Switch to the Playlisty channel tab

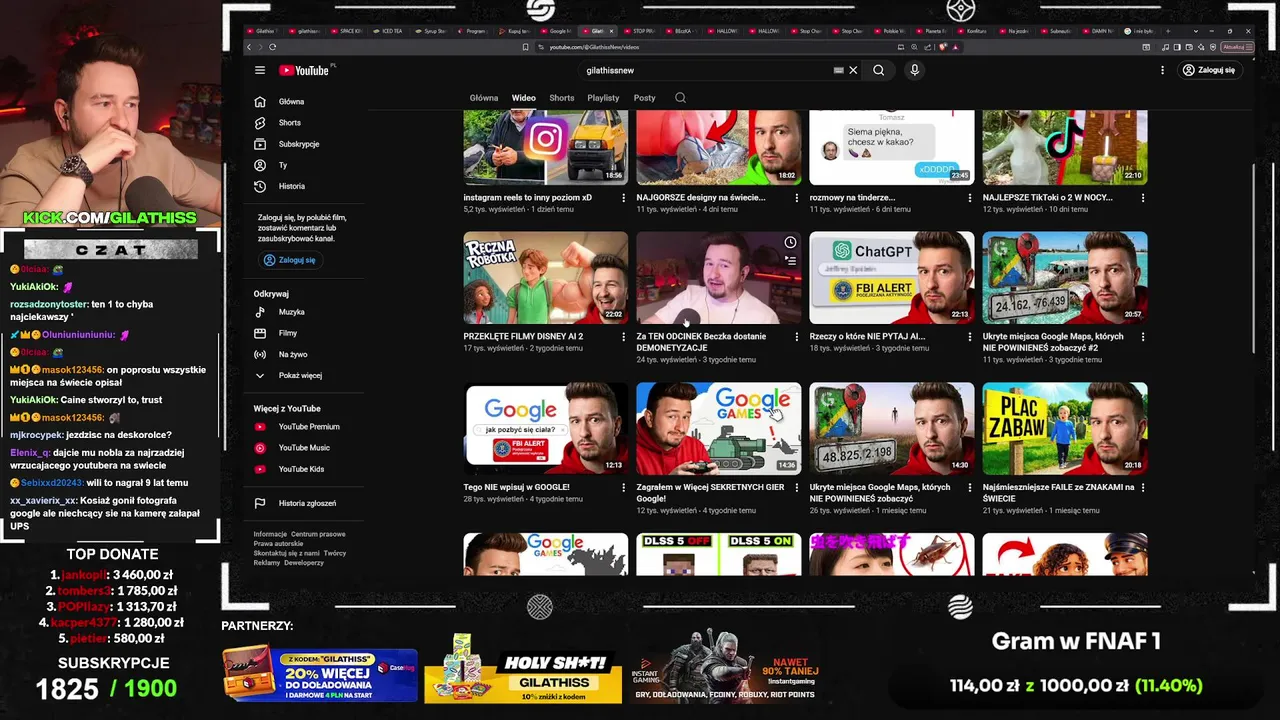[x=603, y=98]
